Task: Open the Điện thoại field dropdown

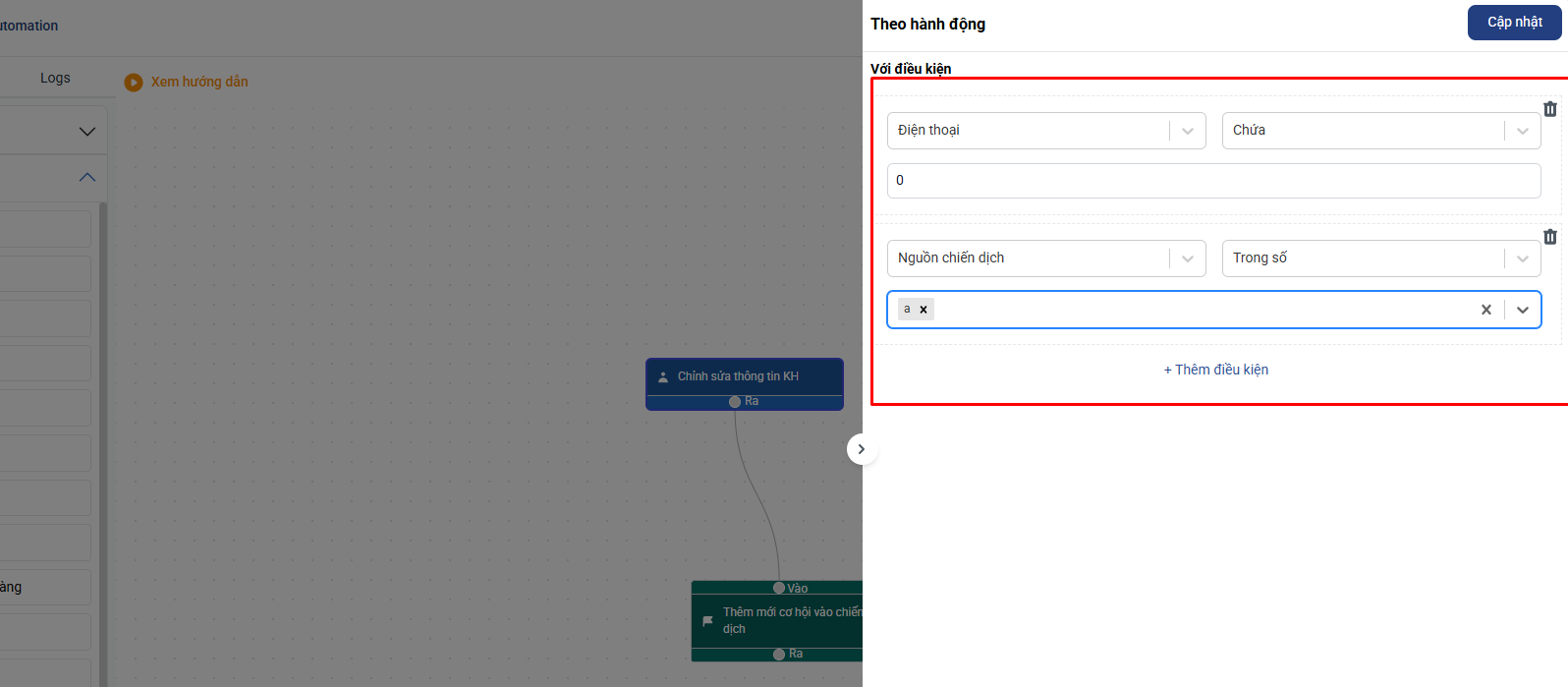Action: pos(1187,131)
